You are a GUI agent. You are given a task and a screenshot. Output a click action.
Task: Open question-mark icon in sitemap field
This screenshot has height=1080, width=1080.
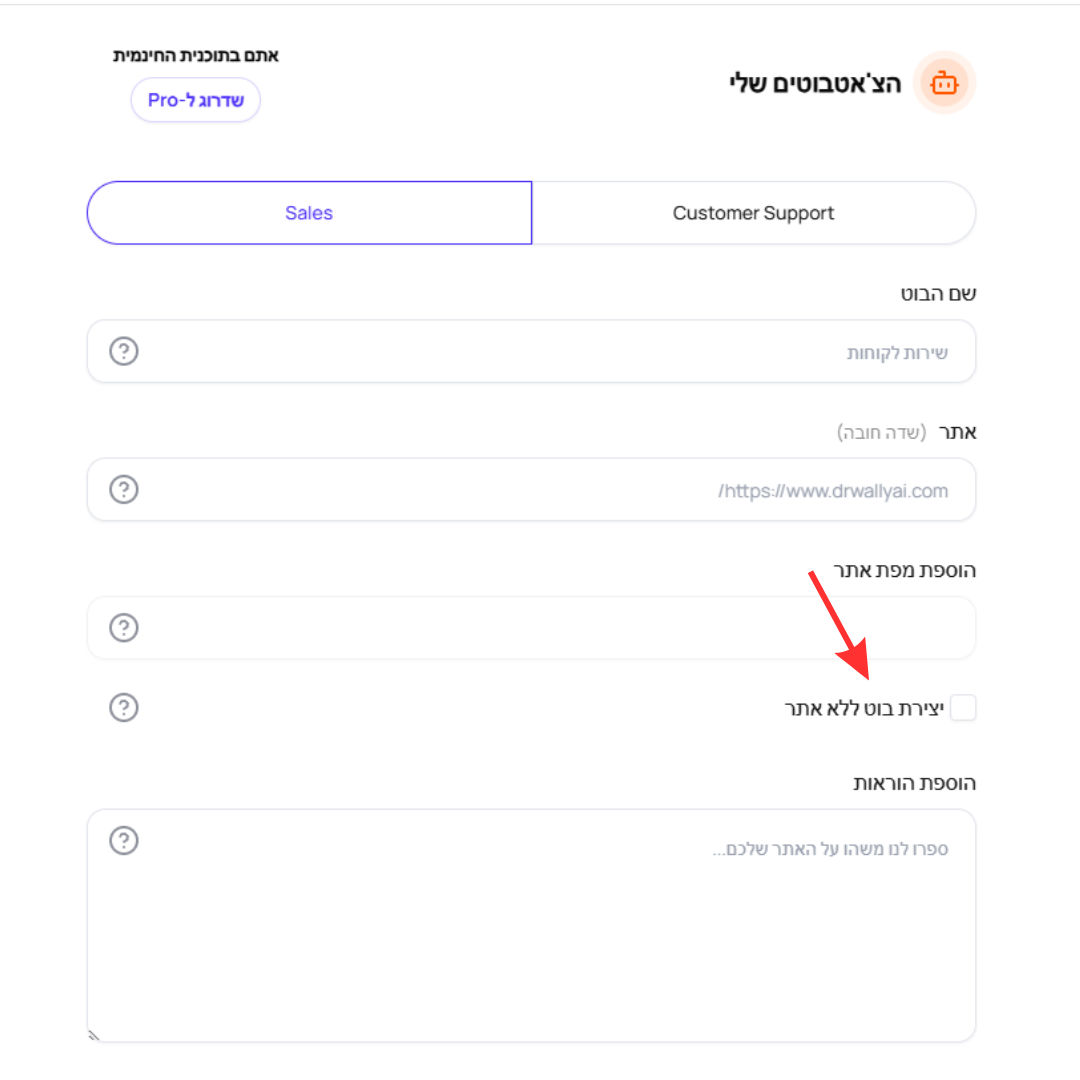[x=124, y=628]
